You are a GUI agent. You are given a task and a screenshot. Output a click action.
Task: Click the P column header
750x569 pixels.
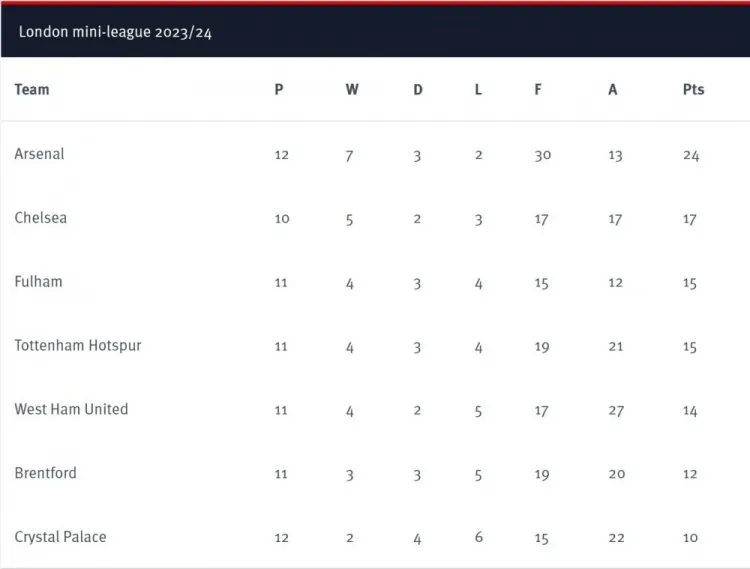point(279,89)
